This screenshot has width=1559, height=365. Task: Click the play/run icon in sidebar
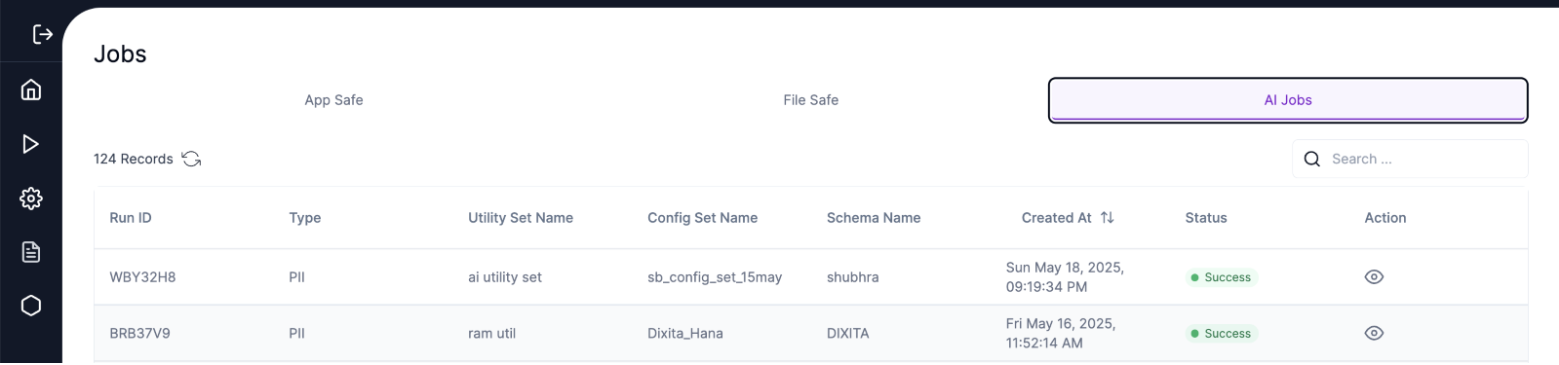[x=31, y=144]
